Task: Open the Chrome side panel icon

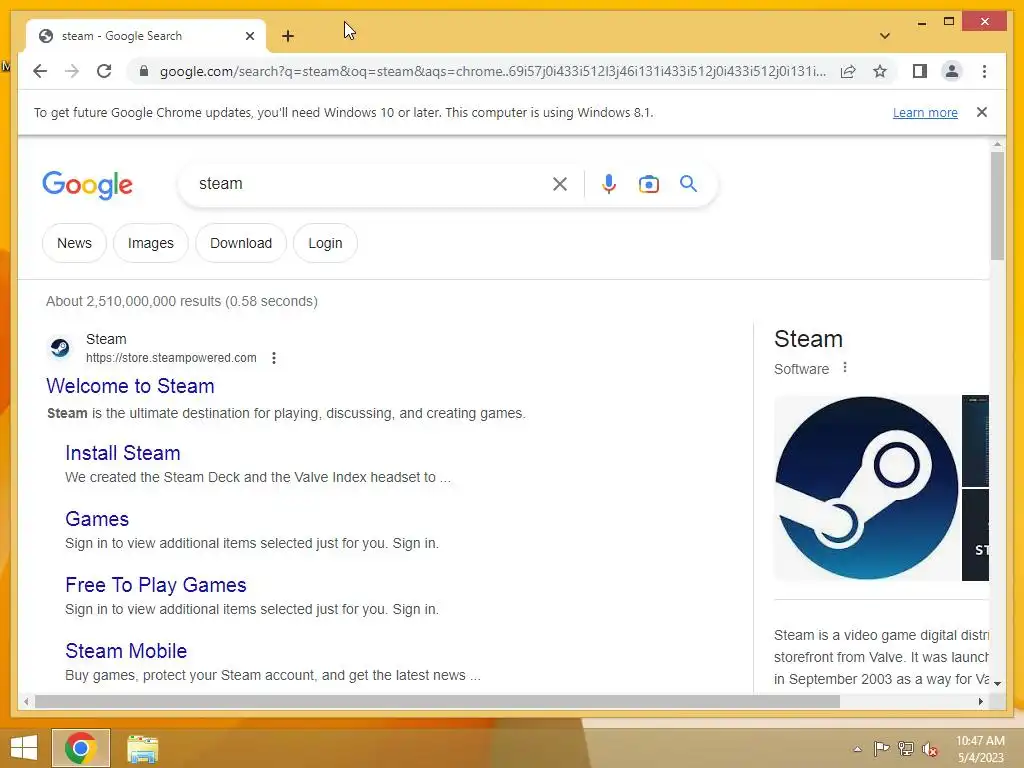Action: click(x=920, y=71)
